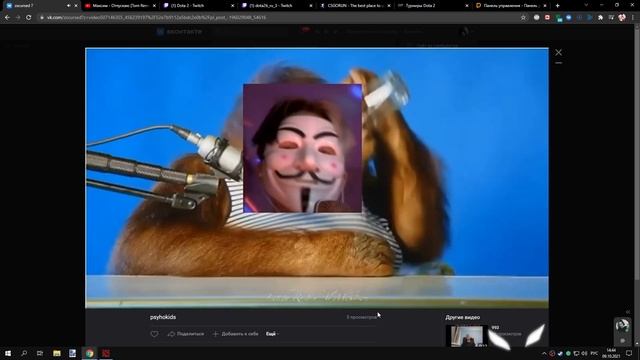Switch to the dota2ti_ru_2 Twitch tab
Viewport: 640px width, 360px height.
(276, 6)
